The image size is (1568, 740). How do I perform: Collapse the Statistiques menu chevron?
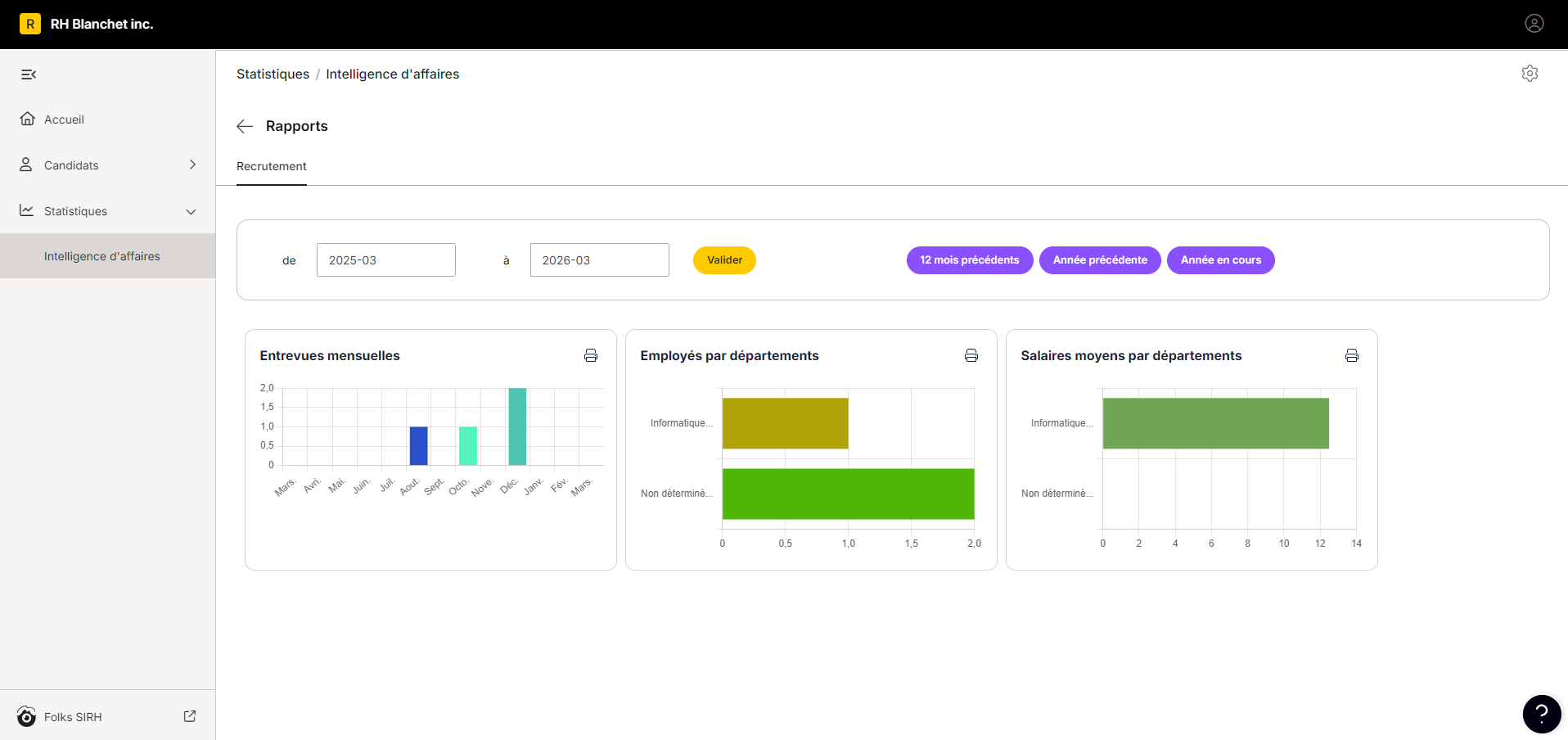click(x=191, y=211)
